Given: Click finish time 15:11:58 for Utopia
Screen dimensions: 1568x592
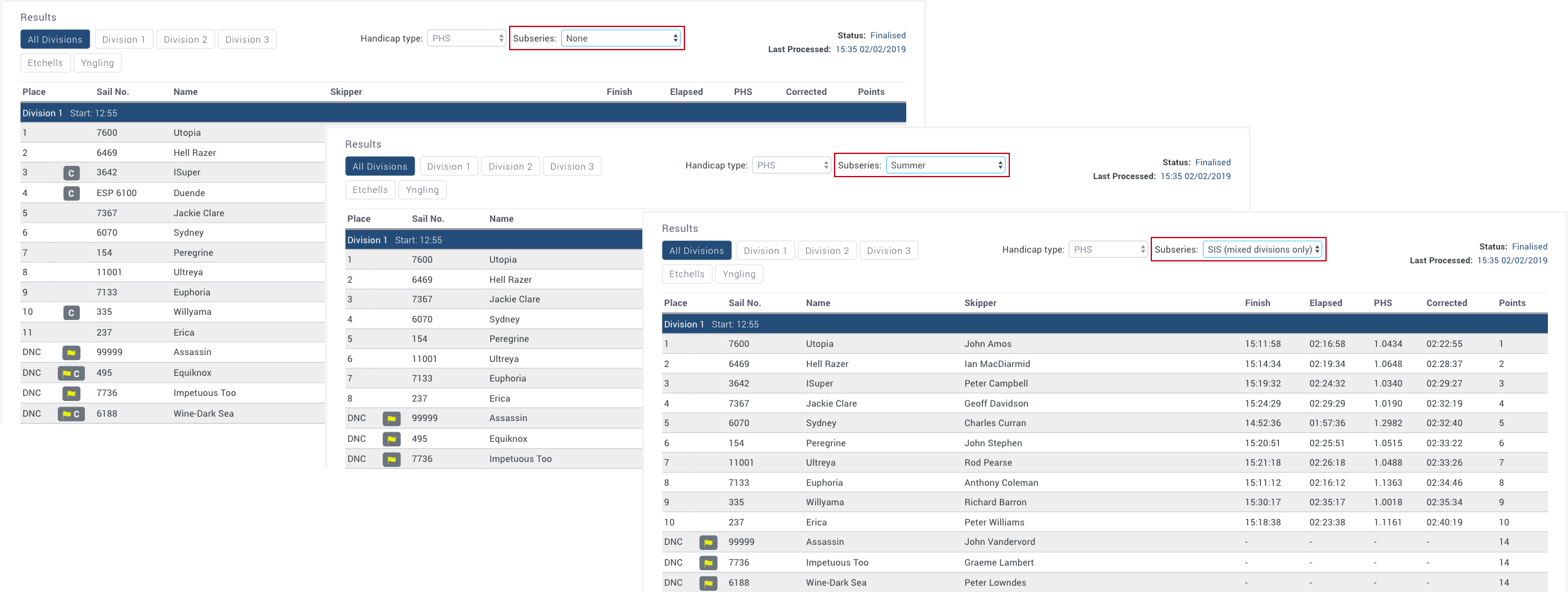Looking at the screenshot, I should tap(1263, 344).
